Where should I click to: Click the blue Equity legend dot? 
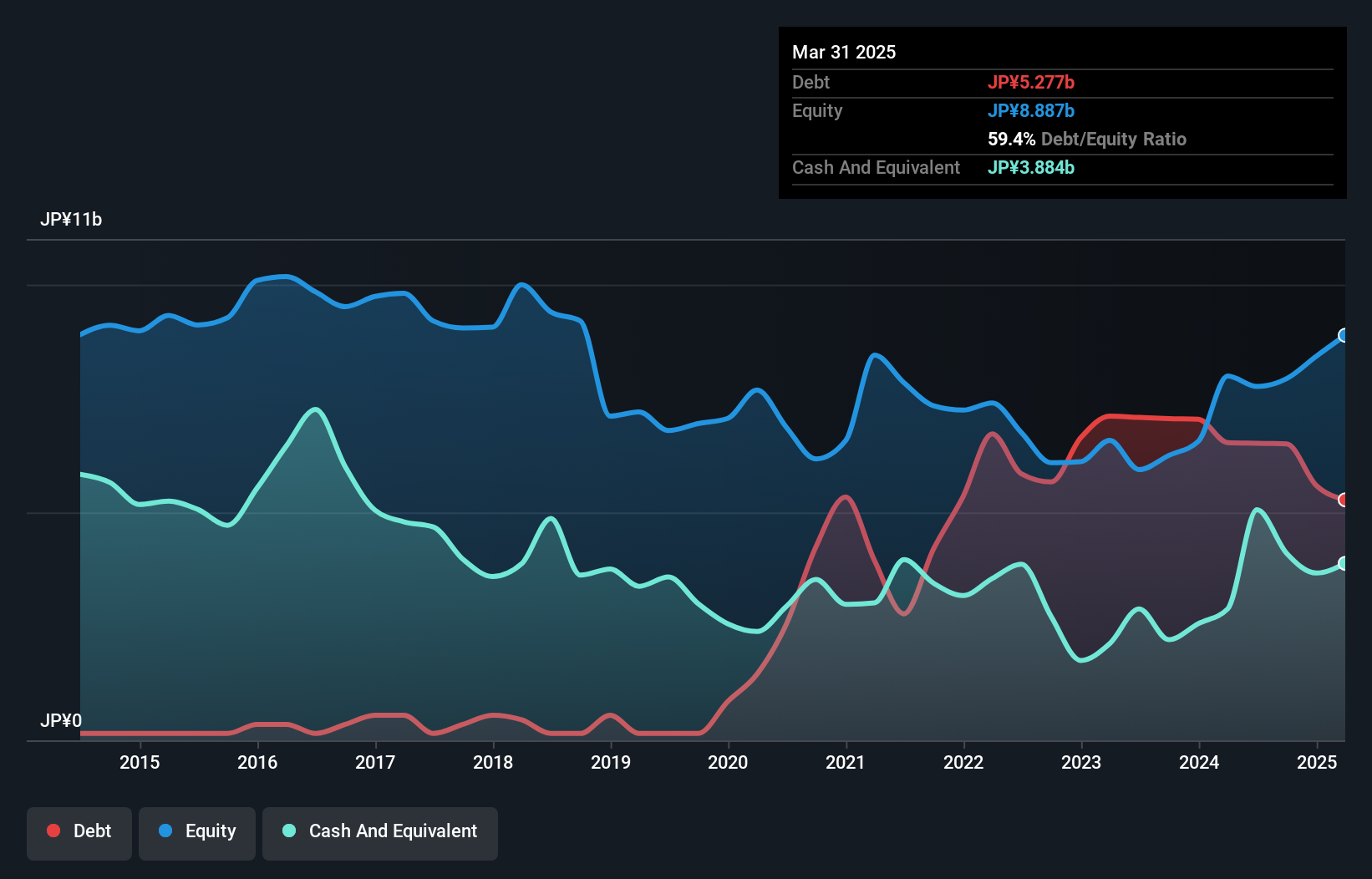click(x=165, y=831)
